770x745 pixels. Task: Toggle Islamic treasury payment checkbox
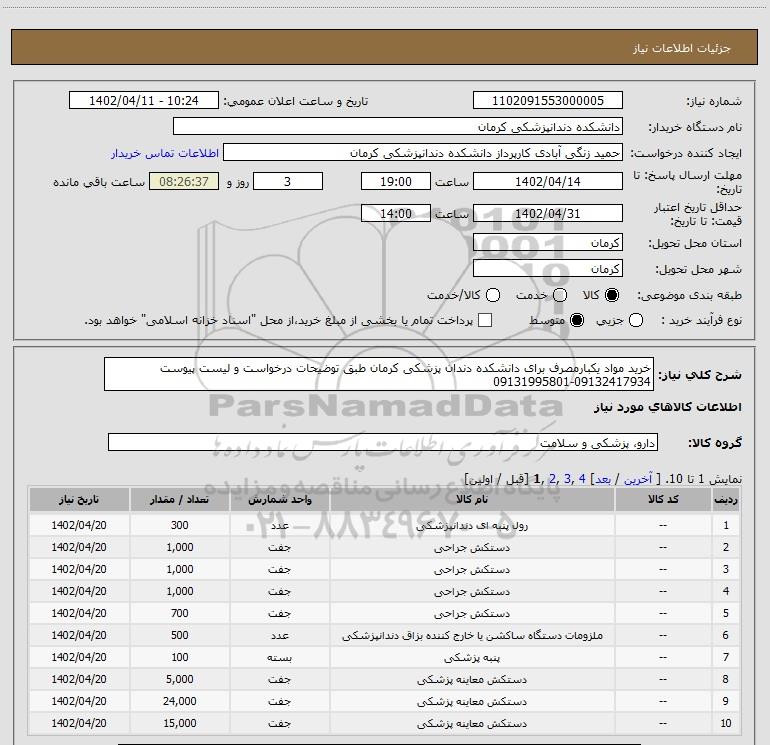tap(485, 320)
